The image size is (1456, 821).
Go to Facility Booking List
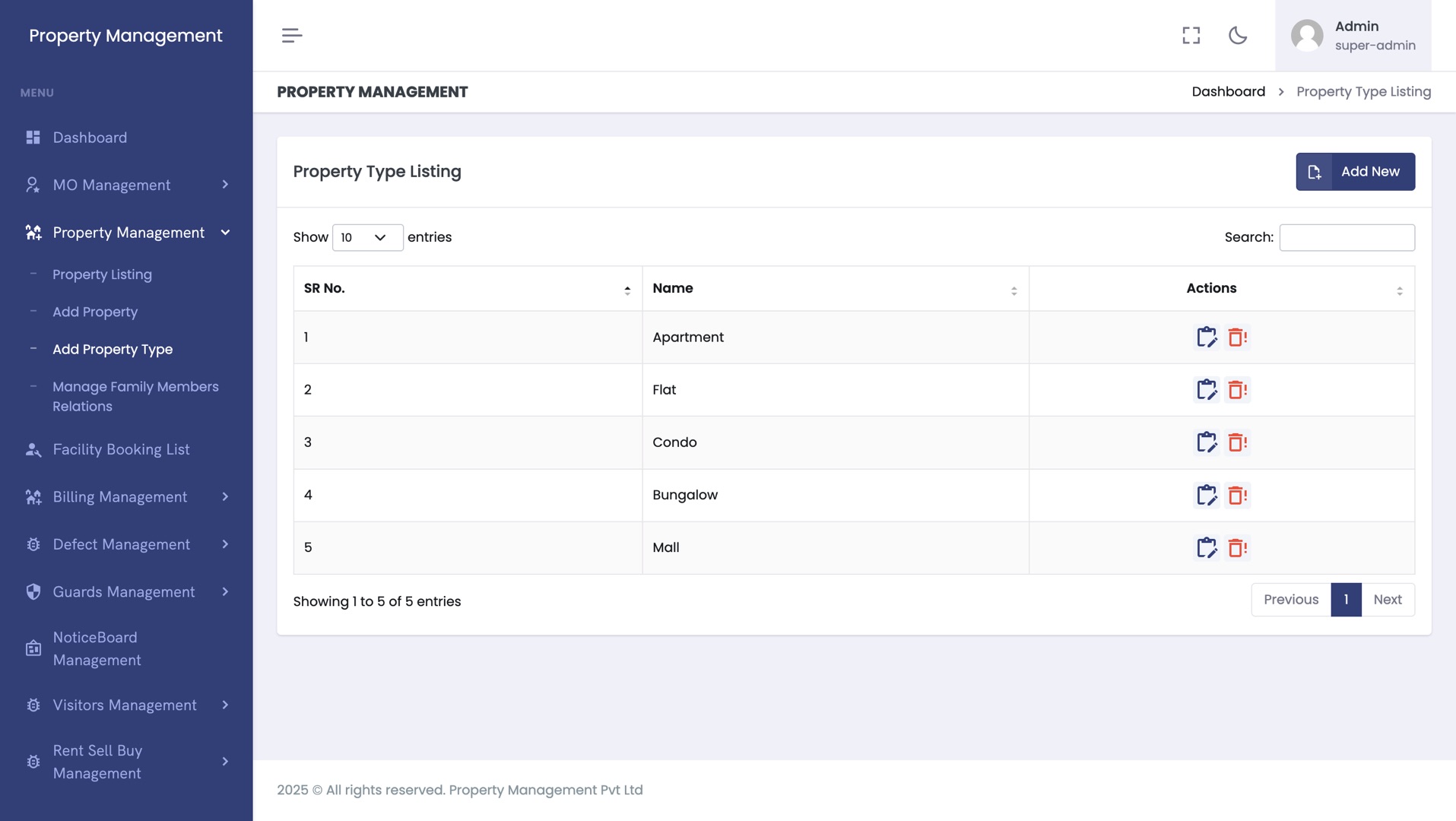click(x=121, y=450)
